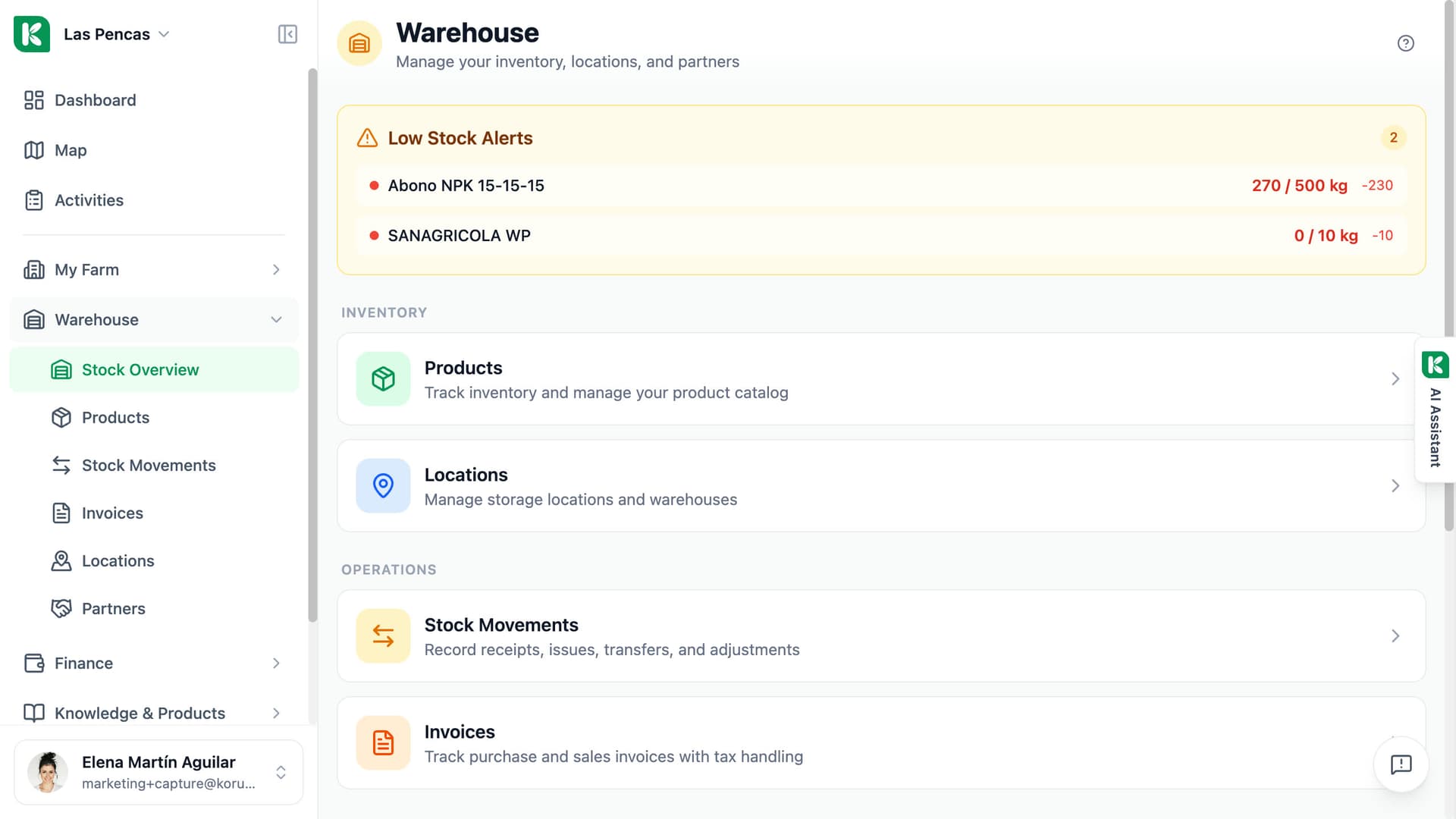Click the Activities clipboard icon
The width and height of the screenshot is (1456, 819).
[x=34, y=200]
